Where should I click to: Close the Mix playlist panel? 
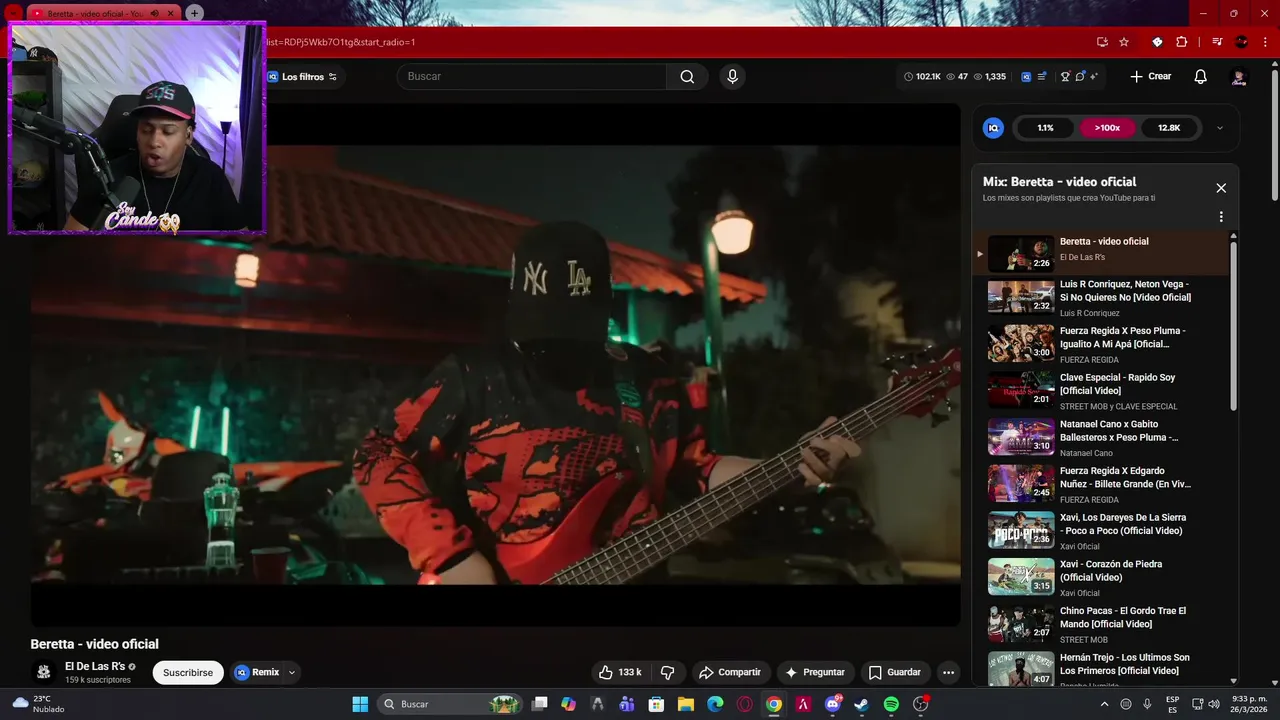pyautogui.click(x=1221, y=188)
